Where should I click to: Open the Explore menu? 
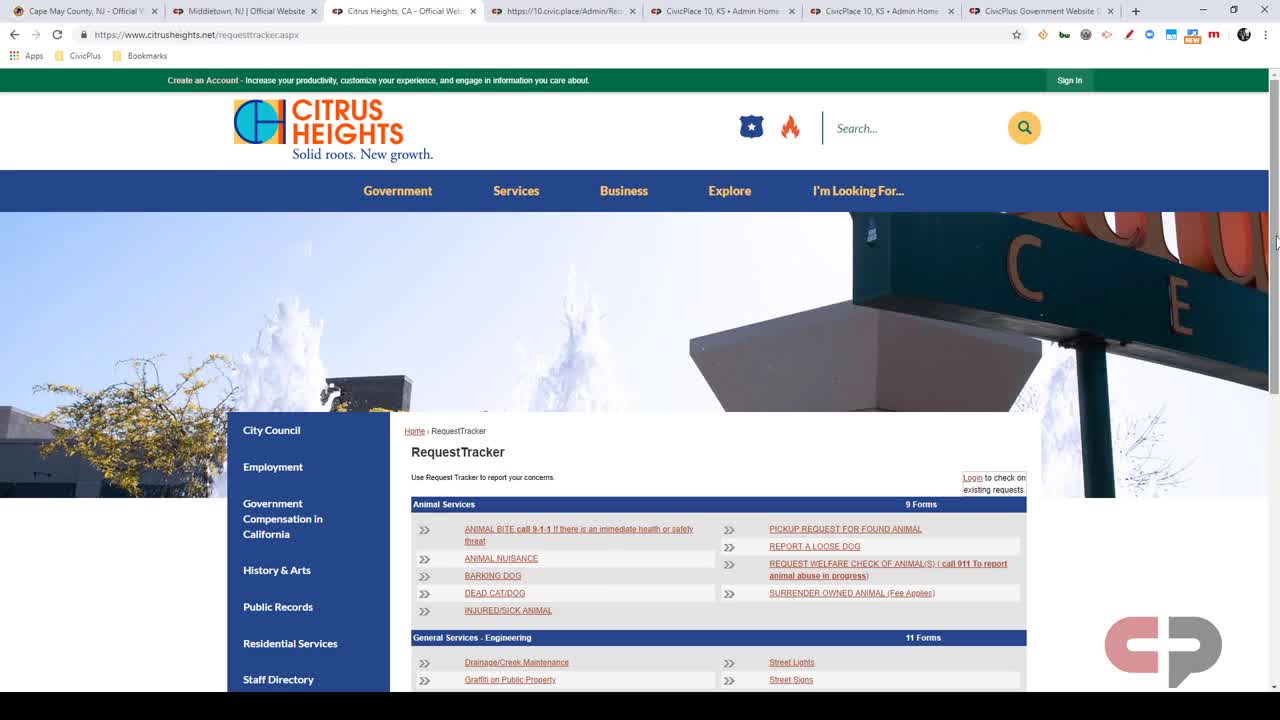730,191
